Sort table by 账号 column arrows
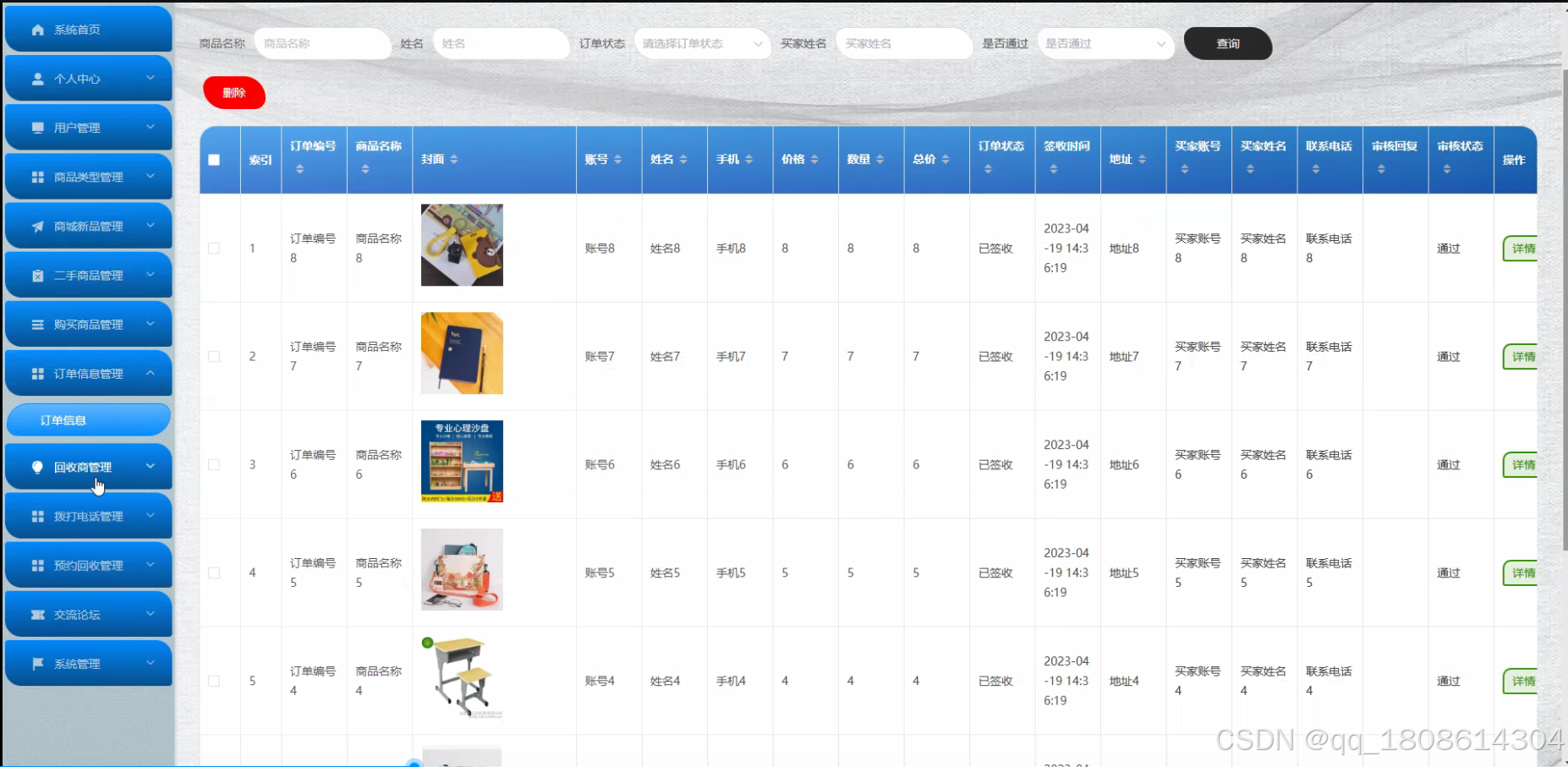This screenshot has width=1568, height=767. (x=618, y=159)
